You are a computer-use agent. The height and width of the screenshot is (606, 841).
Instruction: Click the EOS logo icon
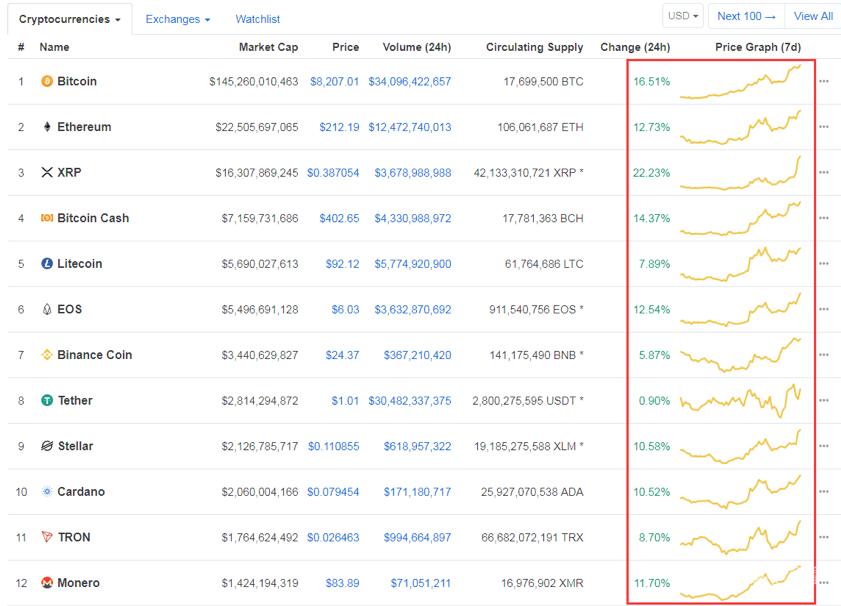pos(47,309)
